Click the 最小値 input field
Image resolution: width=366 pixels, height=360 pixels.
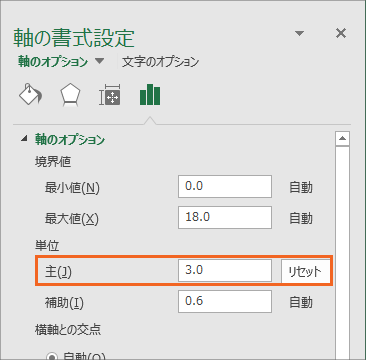click(x=225, y=186)
